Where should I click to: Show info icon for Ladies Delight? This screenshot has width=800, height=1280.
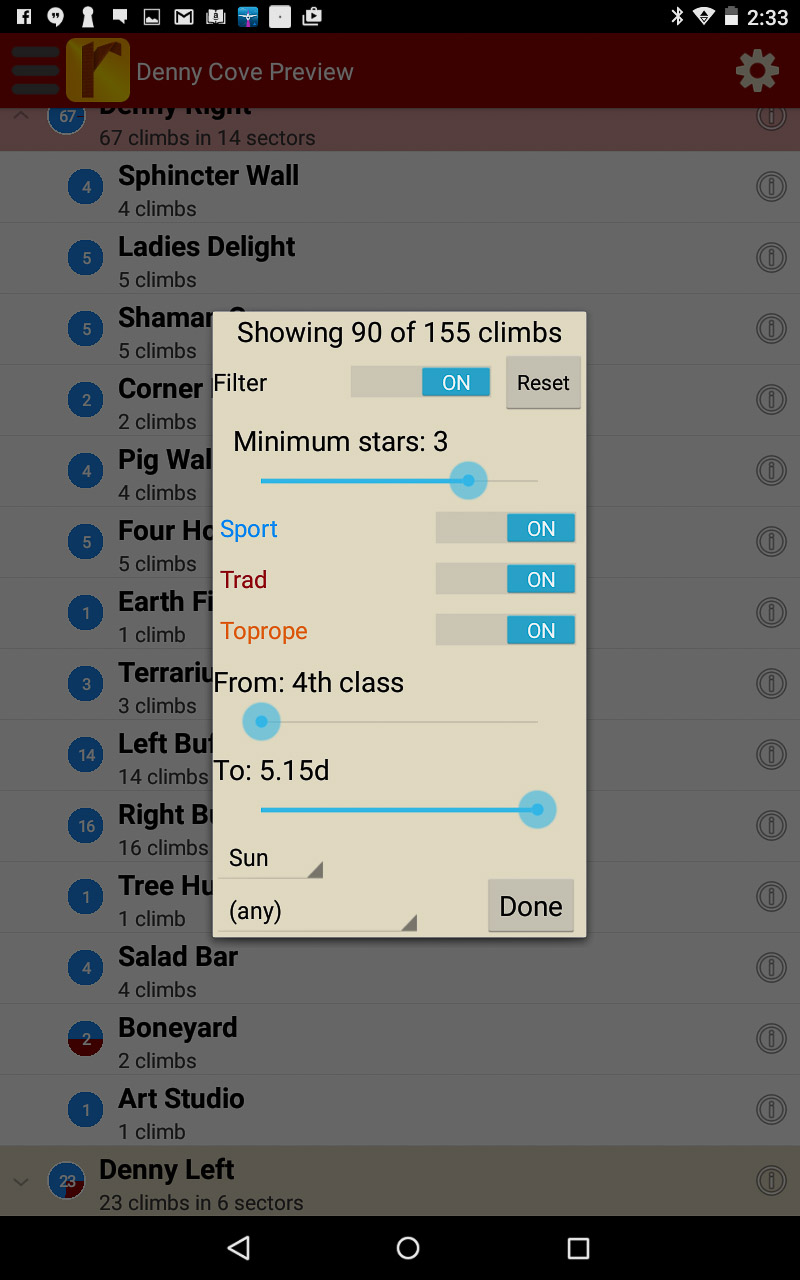coord(771,258)
